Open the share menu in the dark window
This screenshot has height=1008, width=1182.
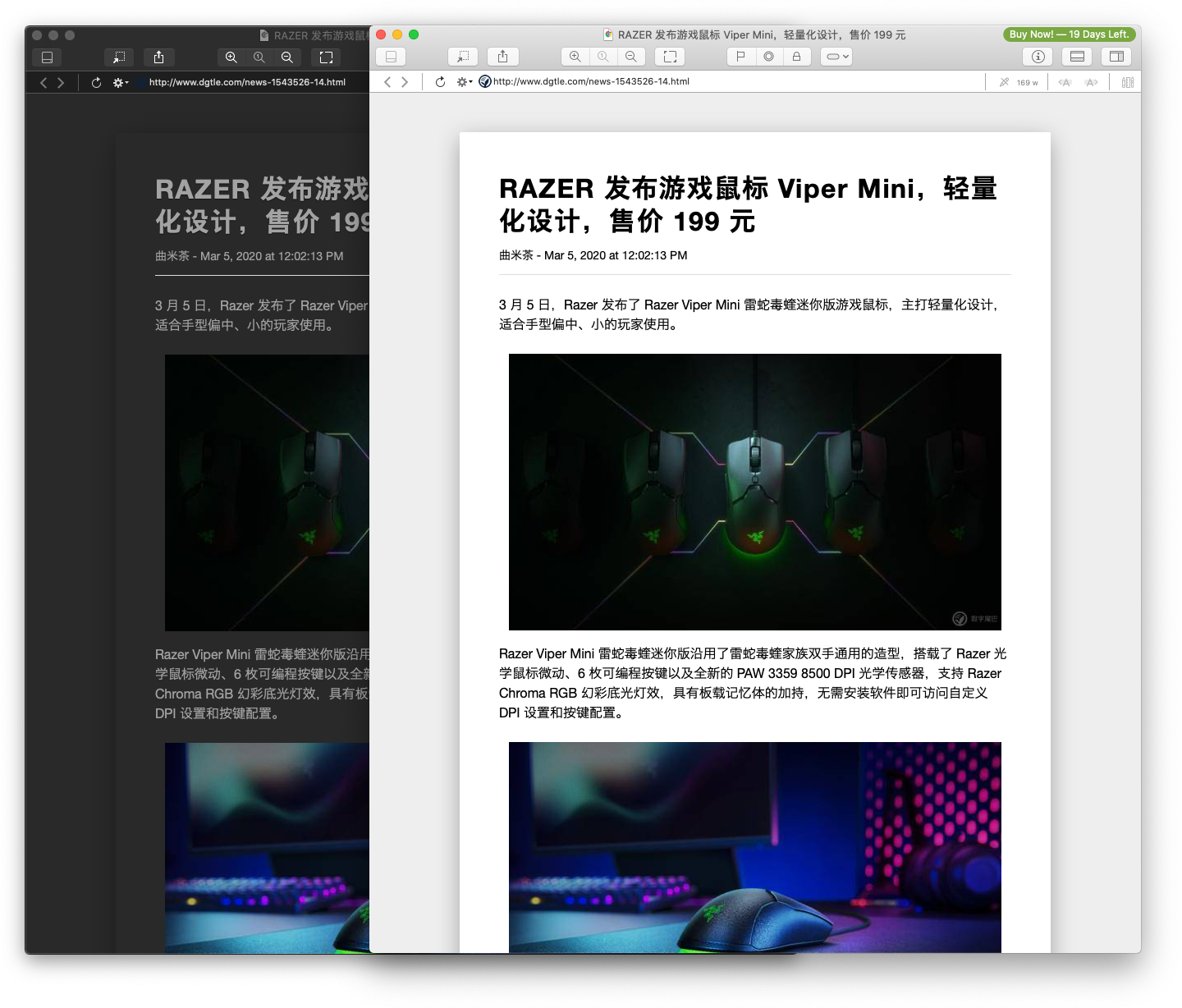158,57
